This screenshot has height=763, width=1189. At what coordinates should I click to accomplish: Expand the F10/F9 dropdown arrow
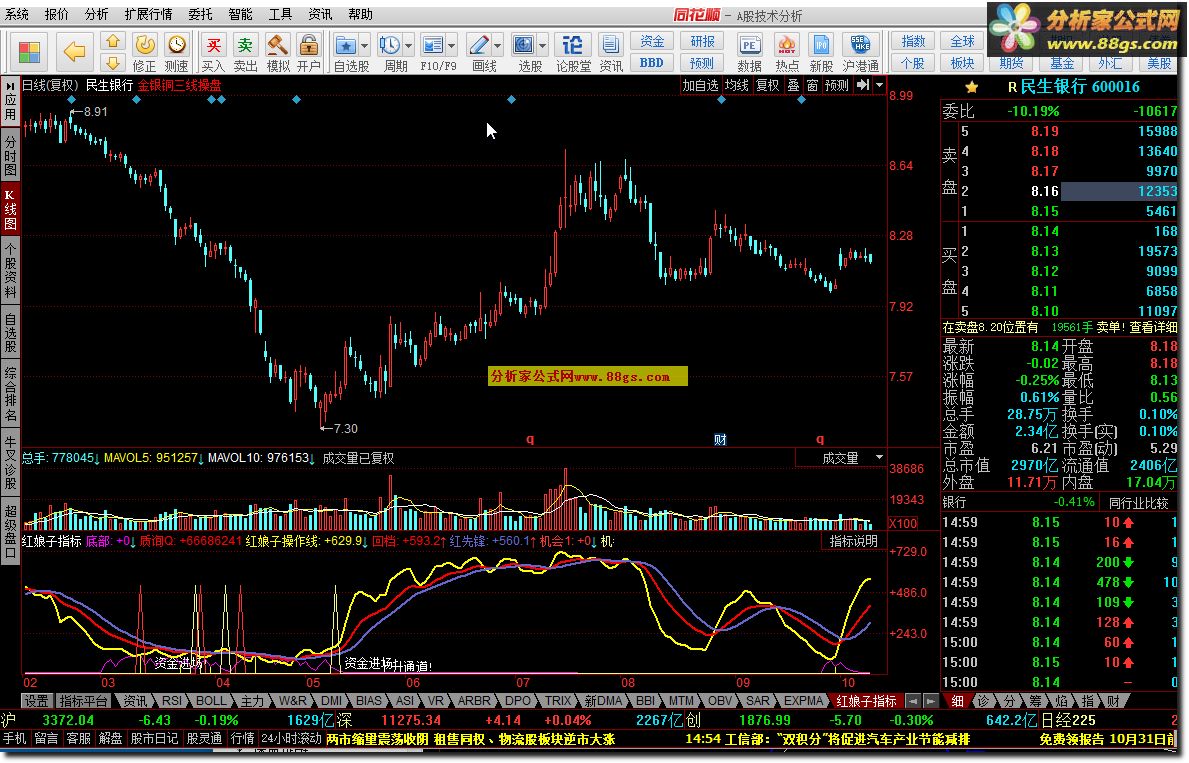pos(452,46)
